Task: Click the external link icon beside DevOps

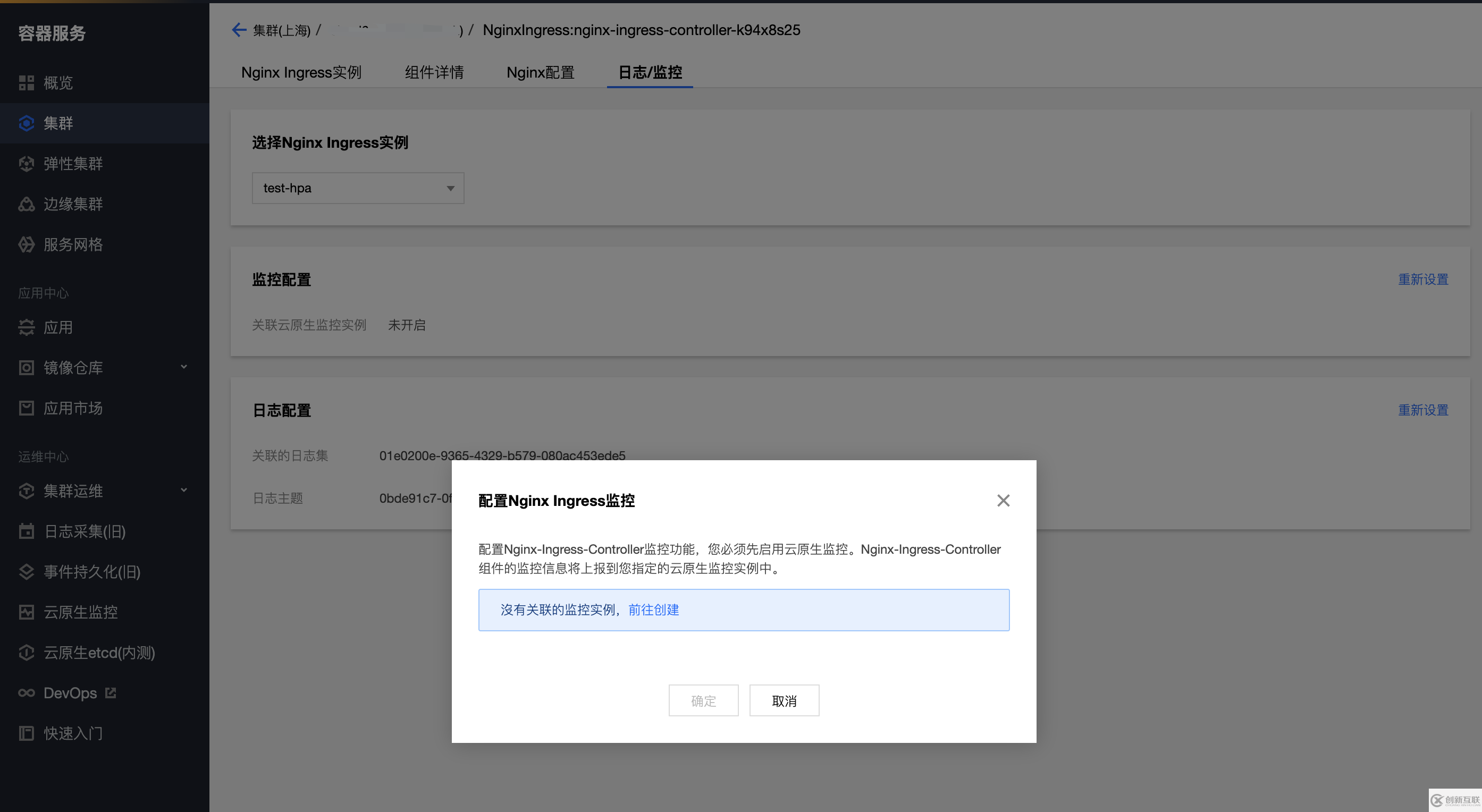Action: click(x=111, y=693)
